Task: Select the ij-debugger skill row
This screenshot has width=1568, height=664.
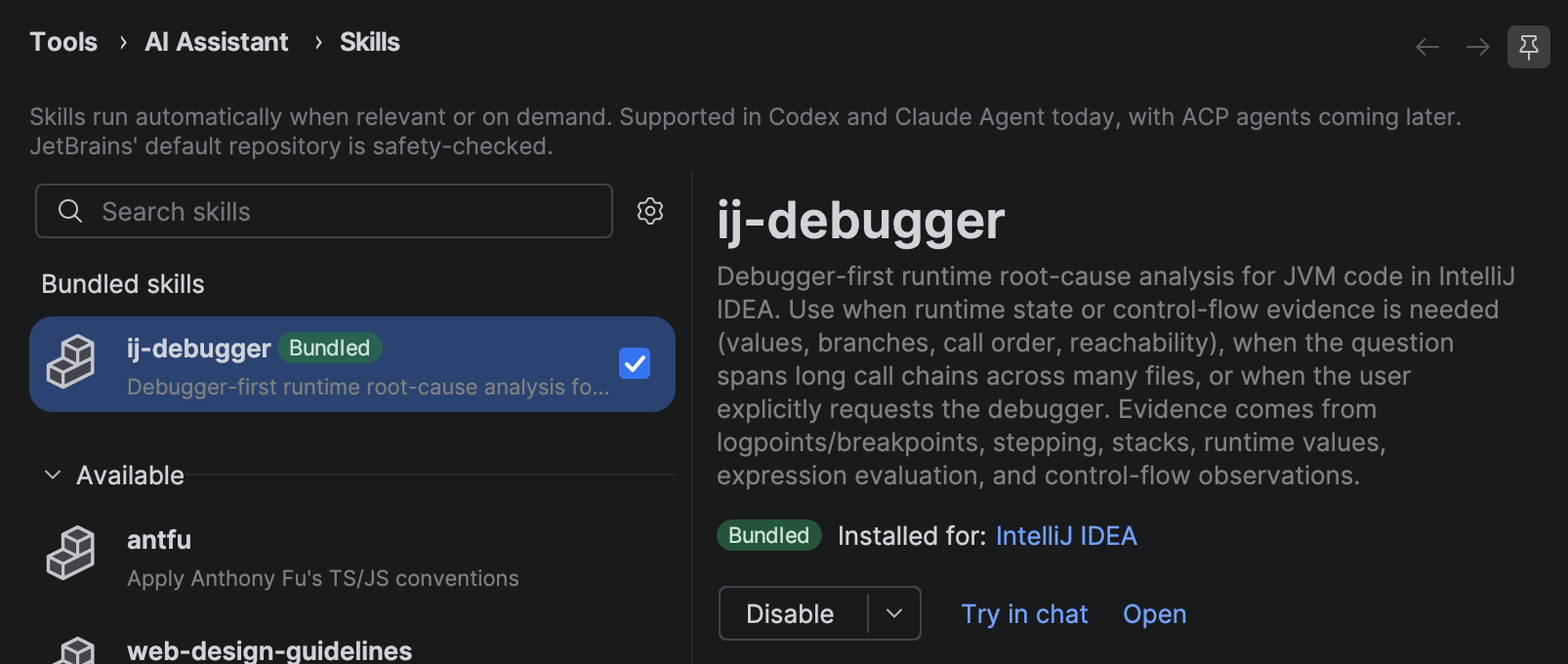Action: pyautogui.click(x=352, y=364)
